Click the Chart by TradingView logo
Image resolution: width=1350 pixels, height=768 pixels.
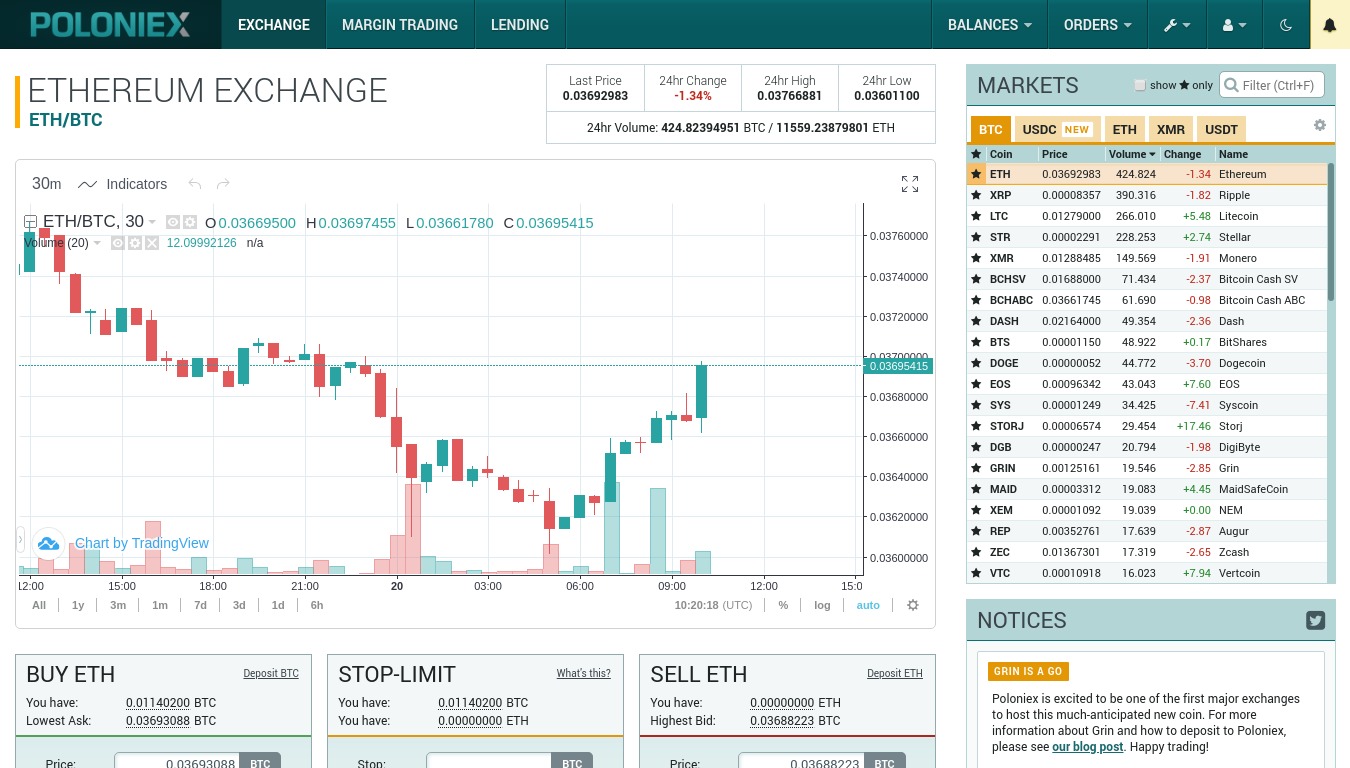point(48,543)
